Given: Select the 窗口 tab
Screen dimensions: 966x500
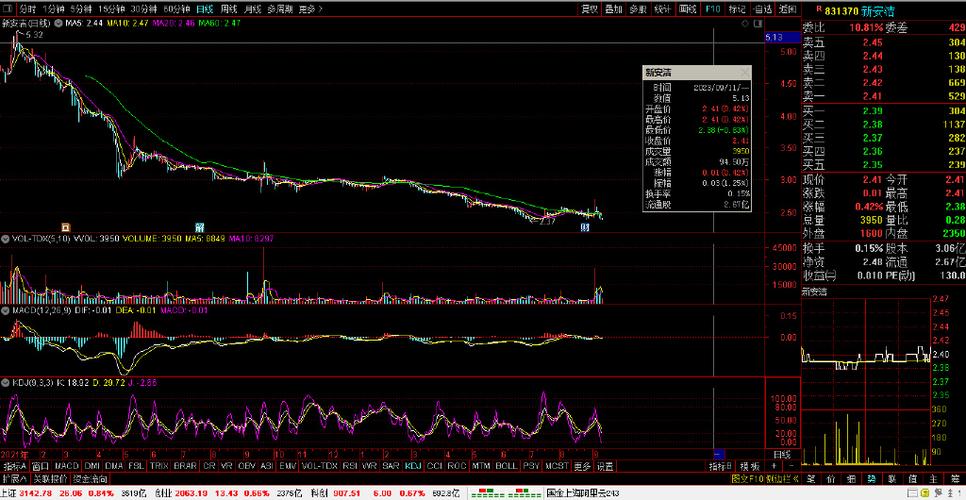Looking at the screenshot, I should tap(40, 466).
